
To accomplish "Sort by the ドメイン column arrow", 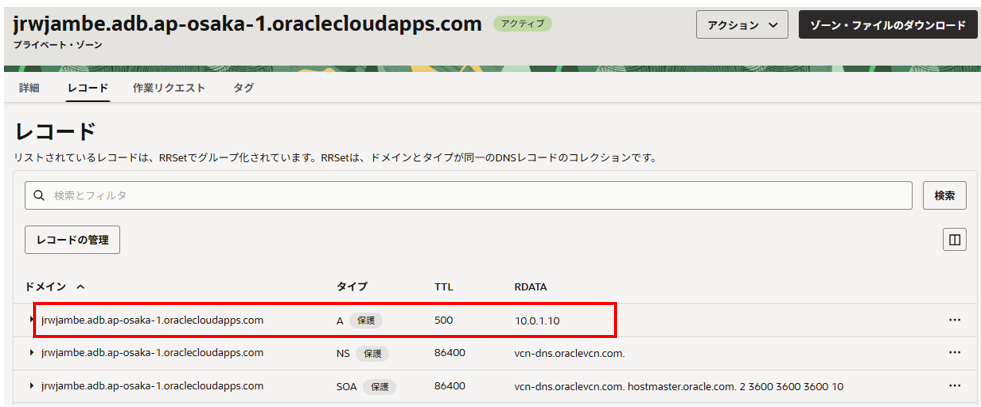I will 81,287.
